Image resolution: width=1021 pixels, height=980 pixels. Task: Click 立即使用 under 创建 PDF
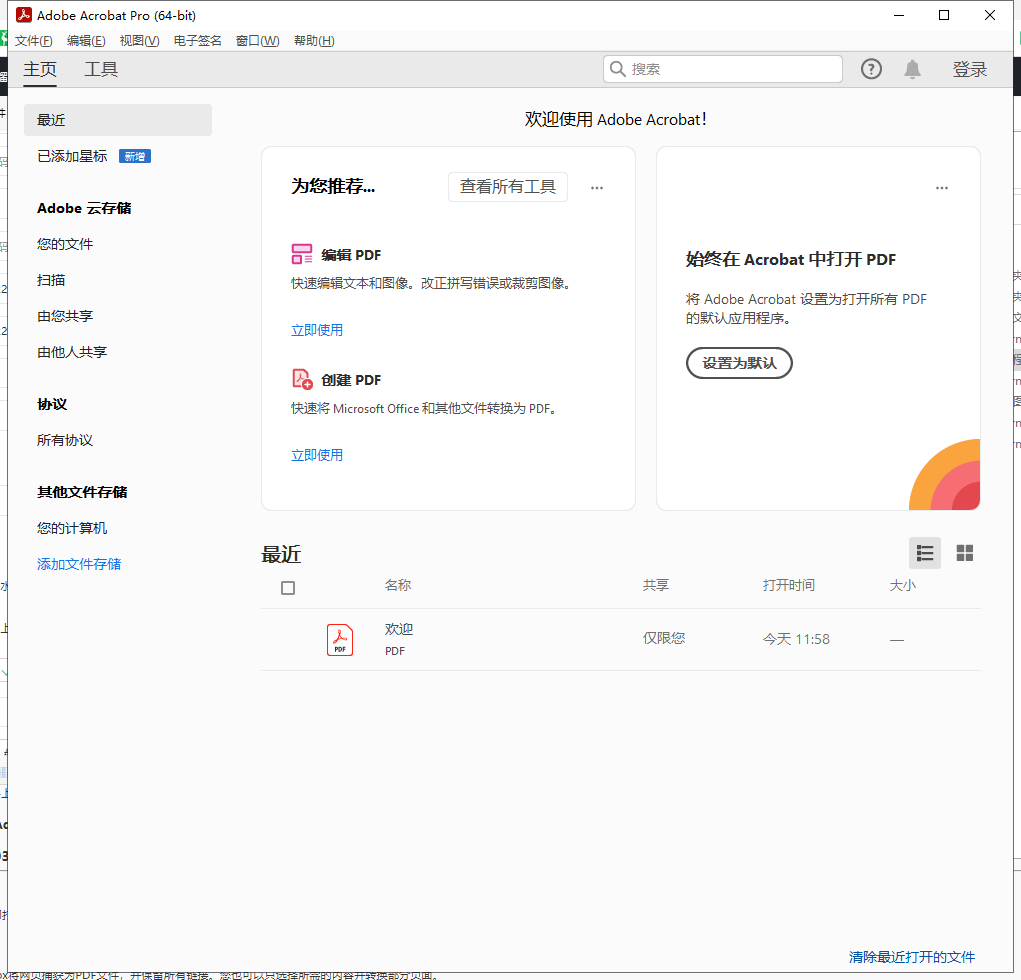[x=316, y=455]
